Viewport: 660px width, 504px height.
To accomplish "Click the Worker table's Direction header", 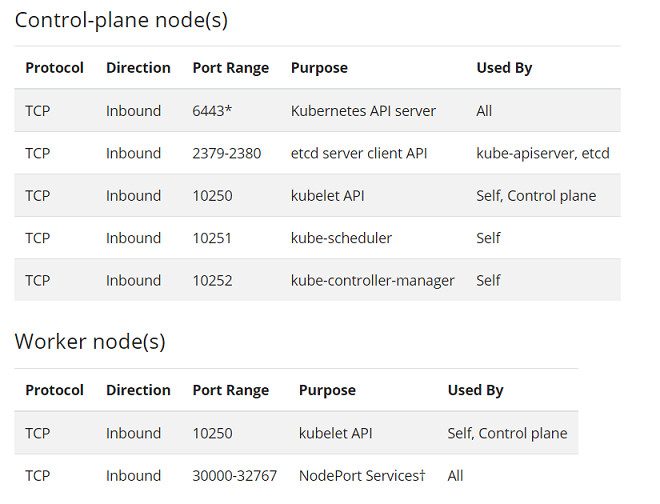I will pos(138,390).
